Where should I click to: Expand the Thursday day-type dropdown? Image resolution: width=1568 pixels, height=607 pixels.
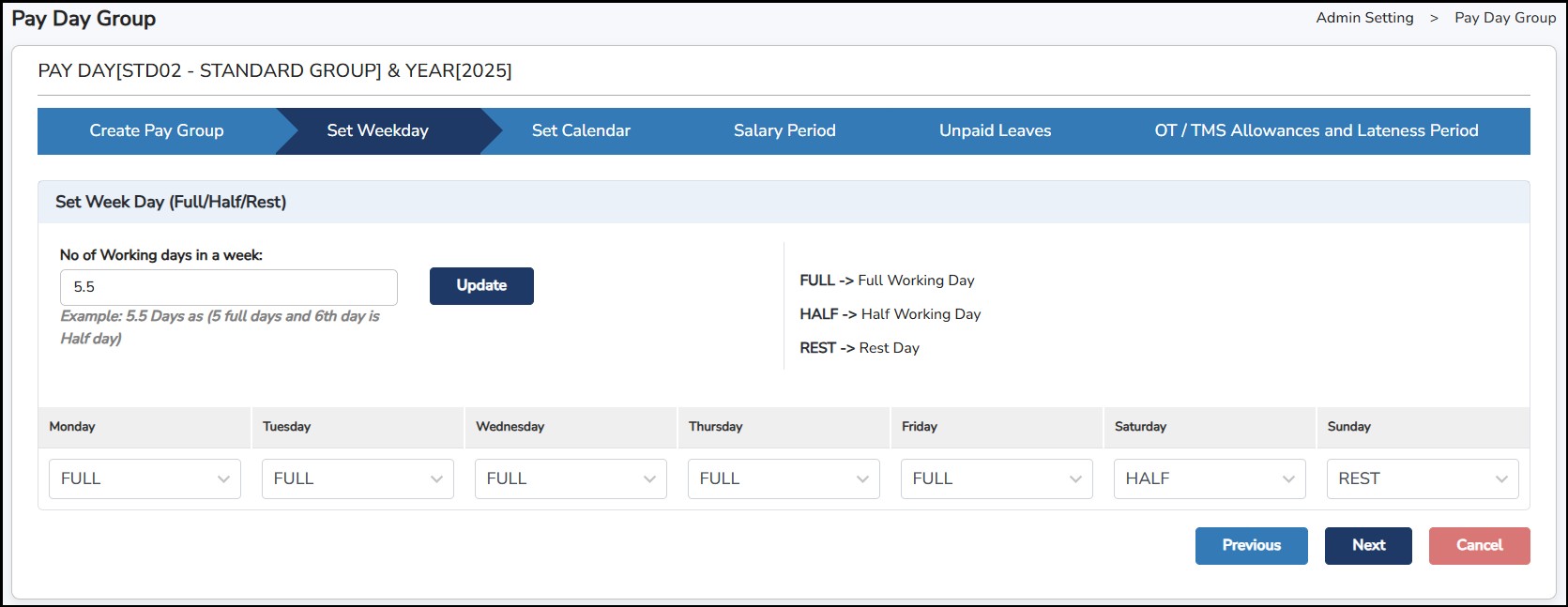point(784,478)
